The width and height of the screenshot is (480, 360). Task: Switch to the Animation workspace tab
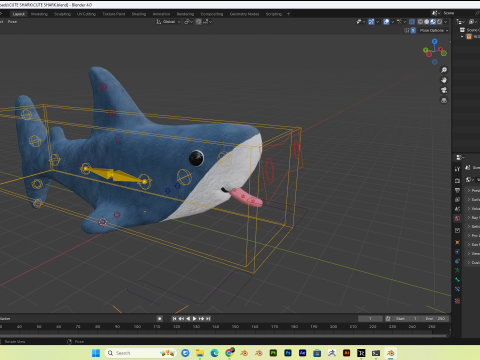(x=161, y=14)
